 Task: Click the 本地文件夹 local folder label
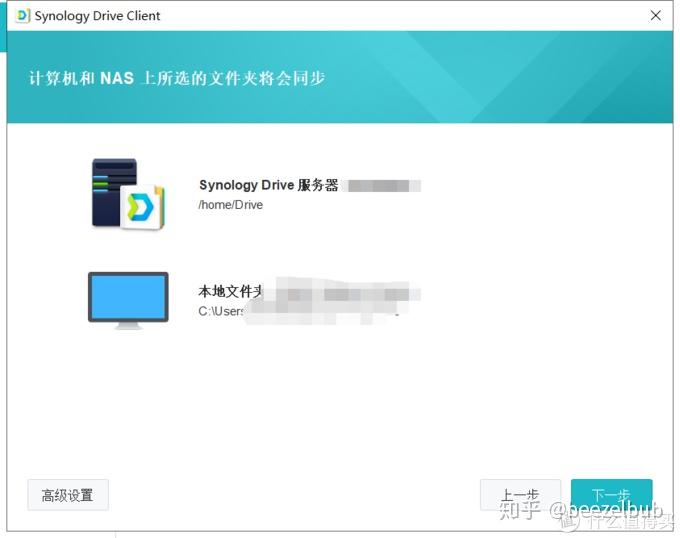click(231, 291)
